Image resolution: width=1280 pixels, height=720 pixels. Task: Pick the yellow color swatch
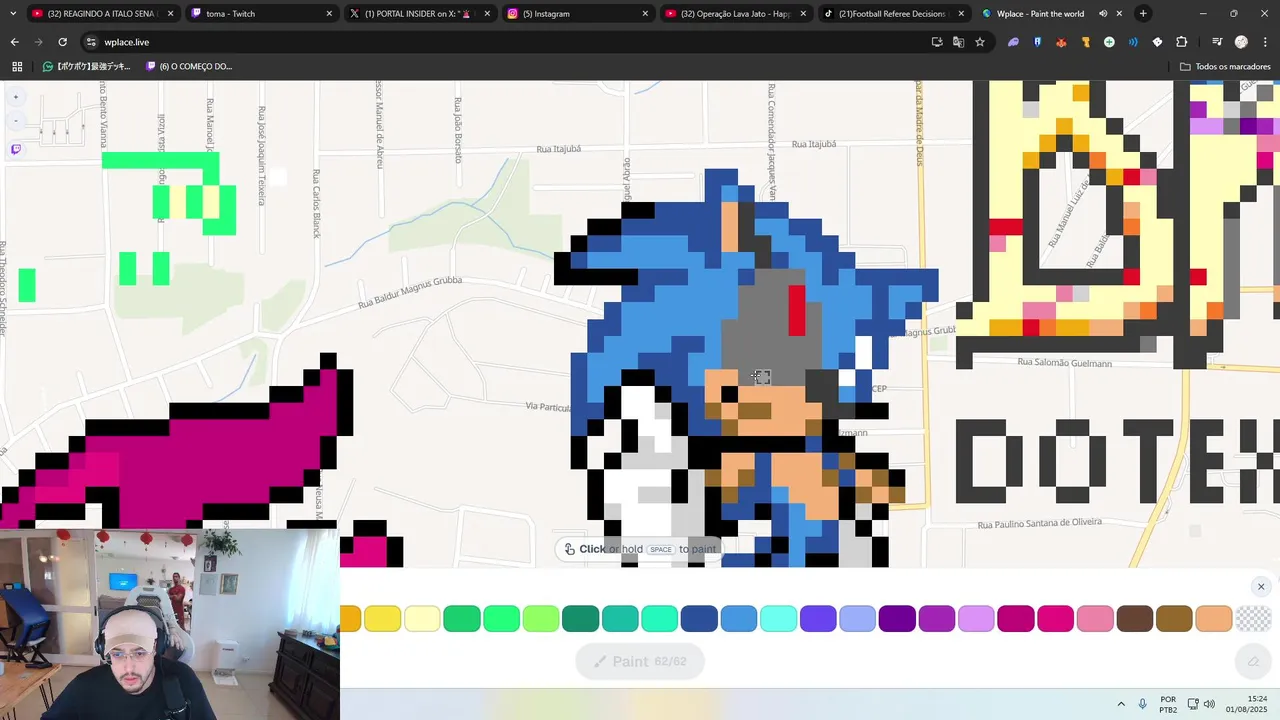pos(382,618)
